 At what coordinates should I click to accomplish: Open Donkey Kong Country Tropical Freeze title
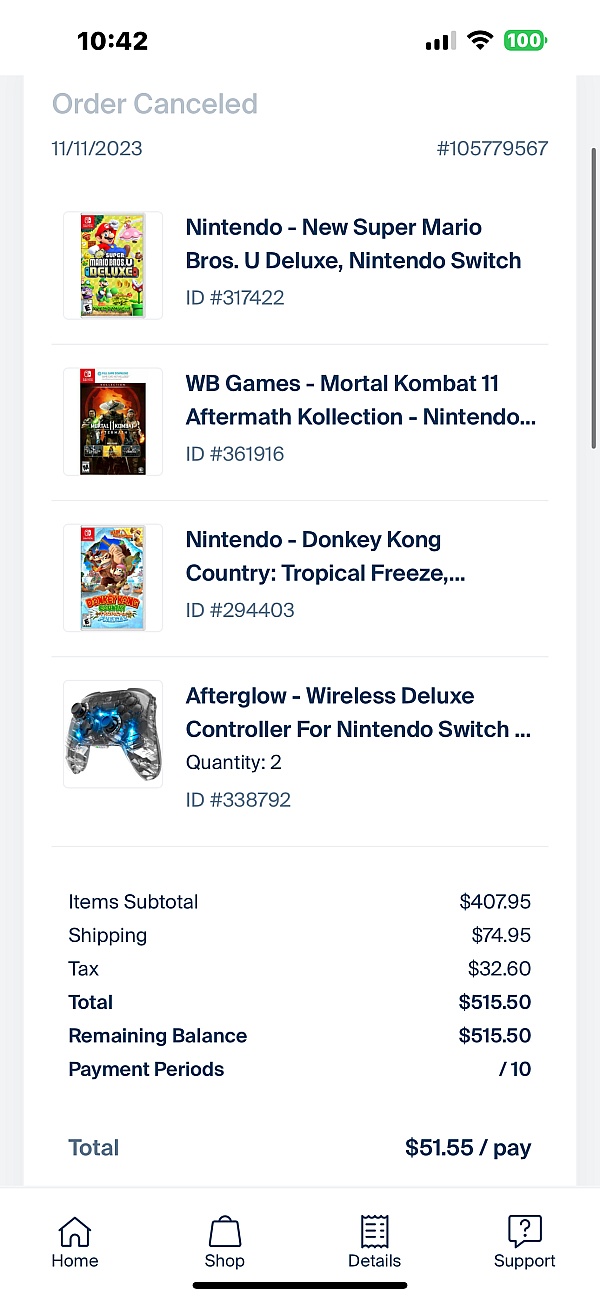[325, 556]
